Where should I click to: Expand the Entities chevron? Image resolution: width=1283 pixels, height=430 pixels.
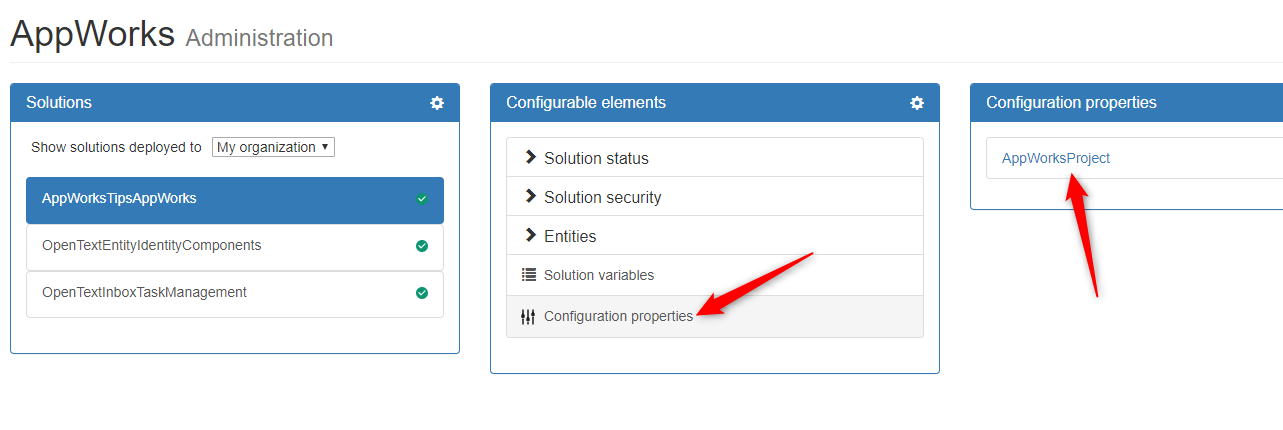pos(531,236)
